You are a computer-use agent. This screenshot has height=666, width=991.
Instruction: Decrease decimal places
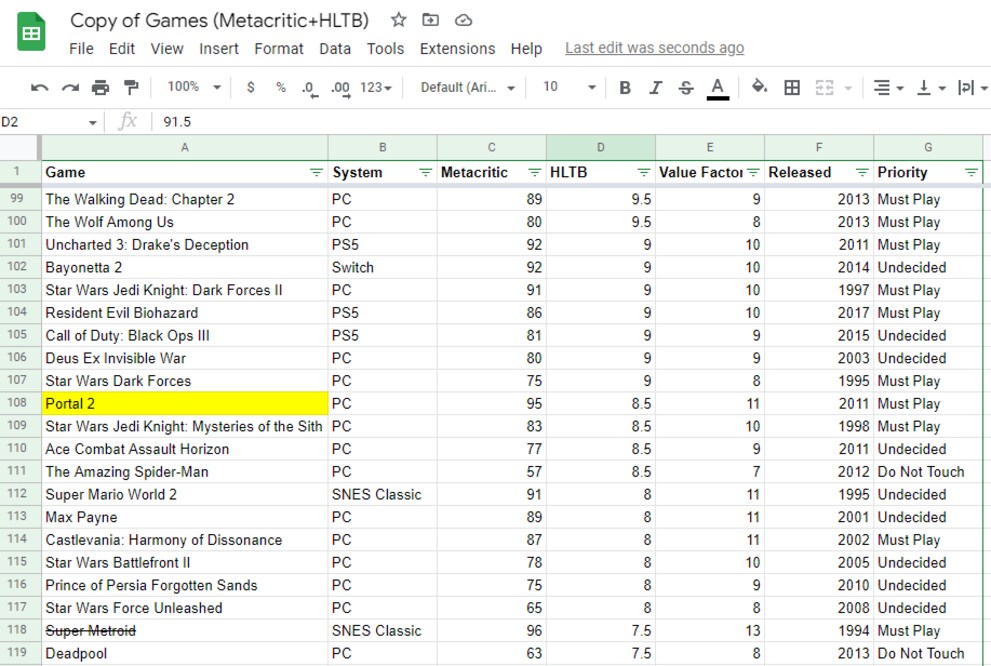click(x=309, y=88)
